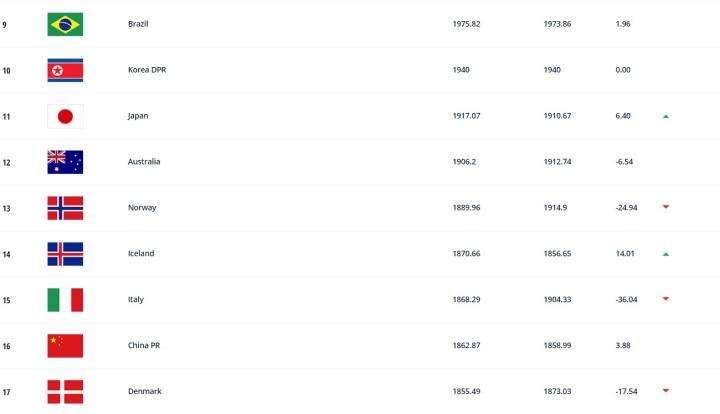This screenshot has width=720, height=414.
Task: Click the Korea DPR flag icon
Action: click(65, 70)
